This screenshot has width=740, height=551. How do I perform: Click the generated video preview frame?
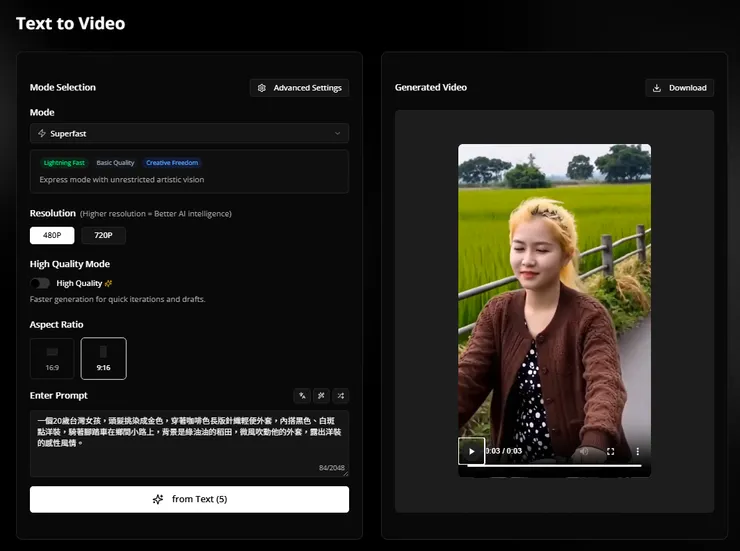point(555,310)
